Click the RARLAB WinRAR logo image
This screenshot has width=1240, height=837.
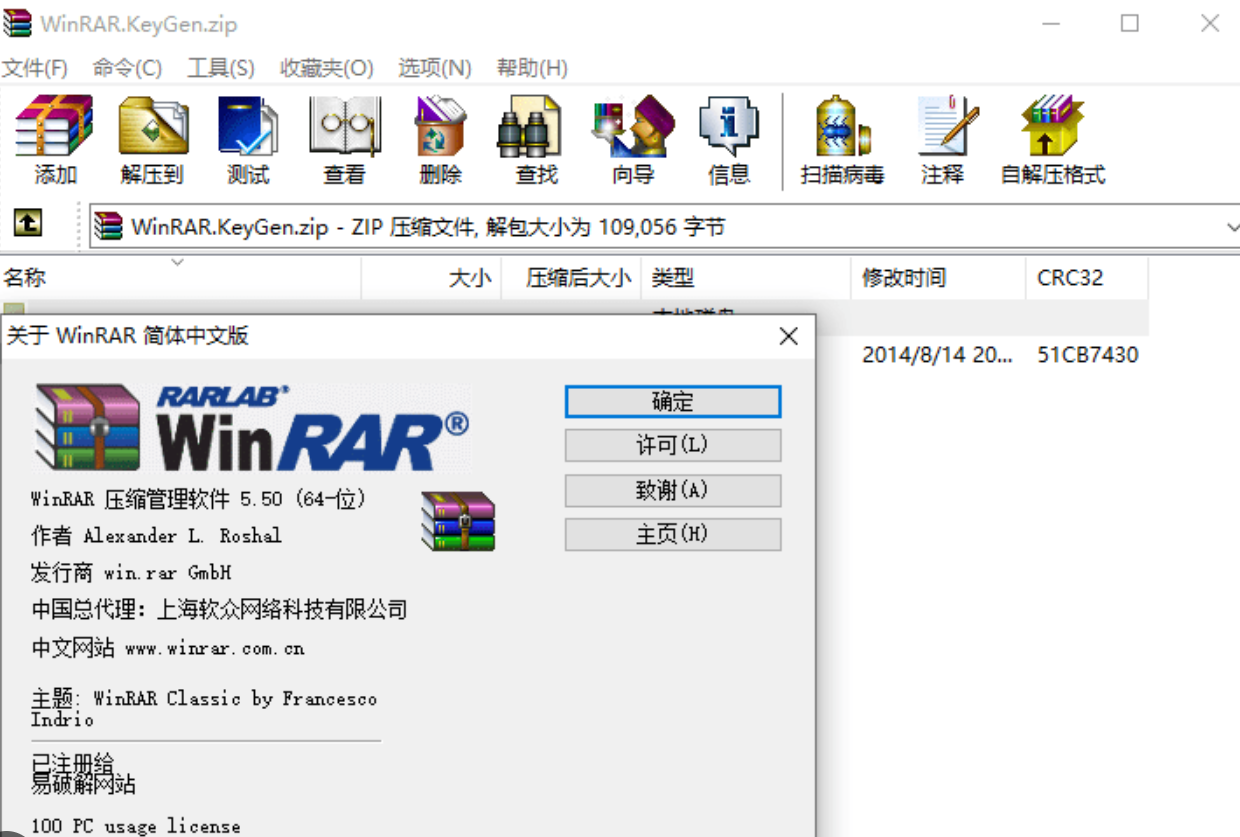tap(250, 428)
